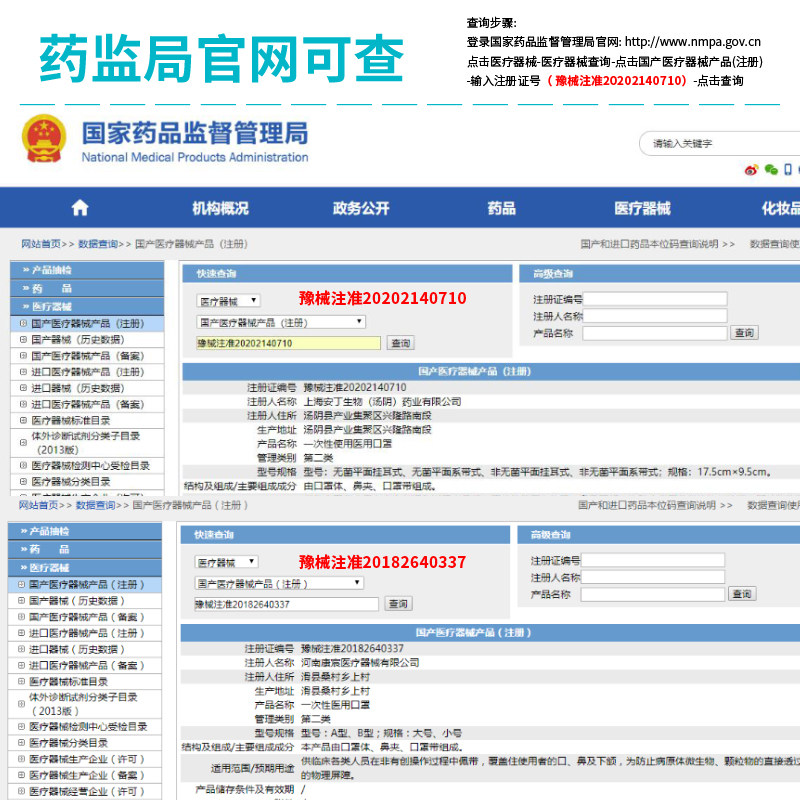The height and width of the screenshot is (800, 800).
Task: Click 查询 button in lower advanced search
Action: pyautogui.click(x=742, y=594)
